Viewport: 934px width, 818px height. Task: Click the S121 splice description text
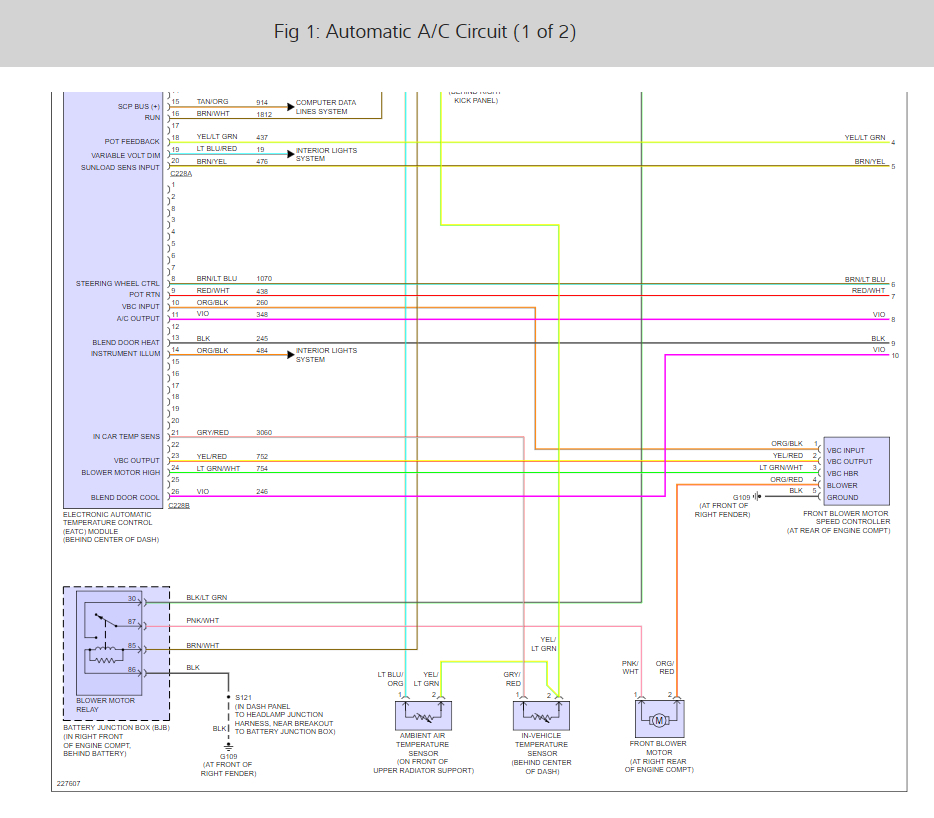[285, 714]
